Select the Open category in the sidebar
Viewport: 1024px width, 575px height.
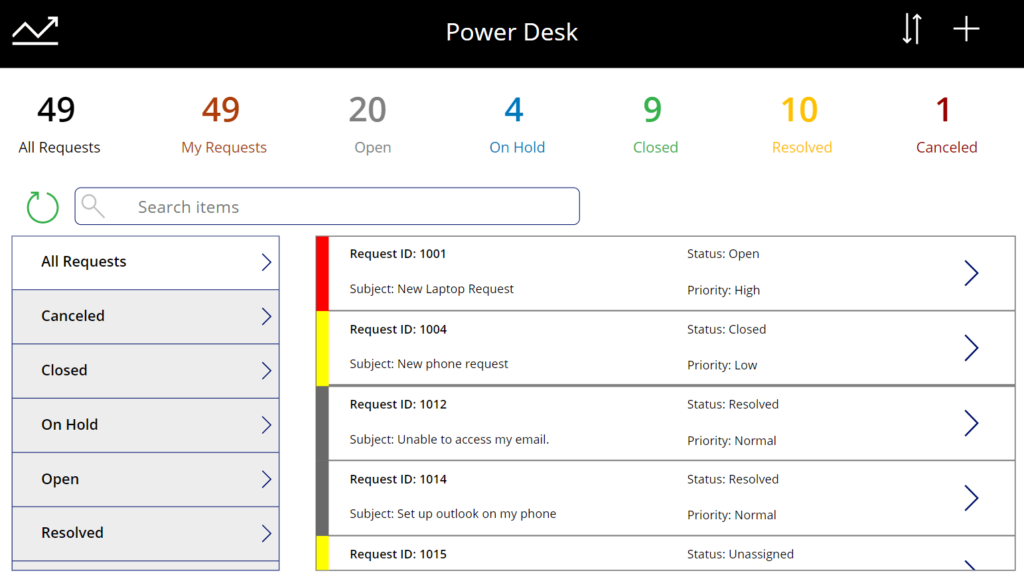(x=146, y=479)
